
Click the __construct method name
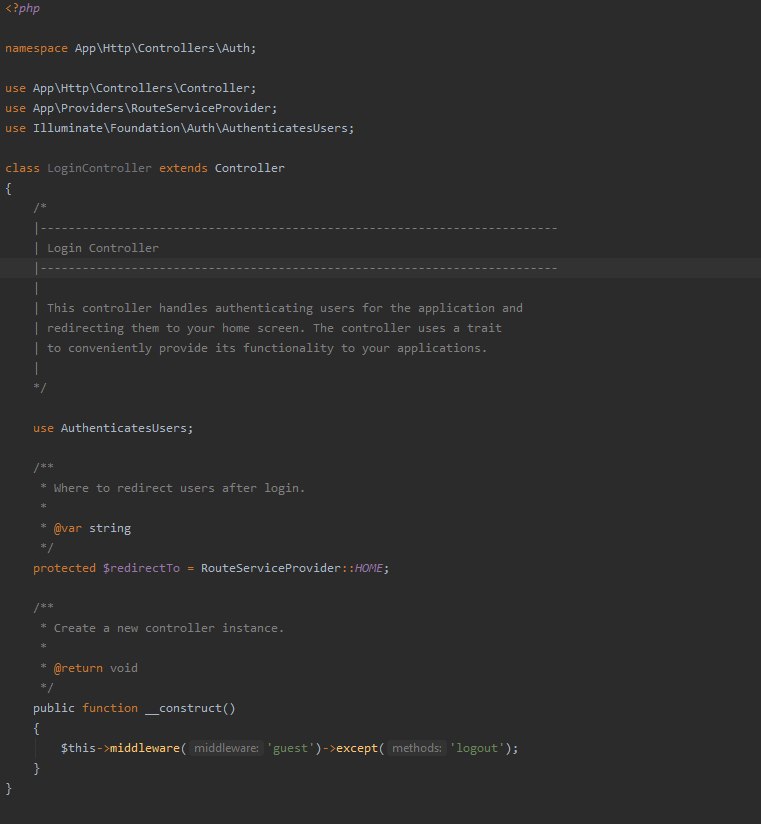pos(183,708)
